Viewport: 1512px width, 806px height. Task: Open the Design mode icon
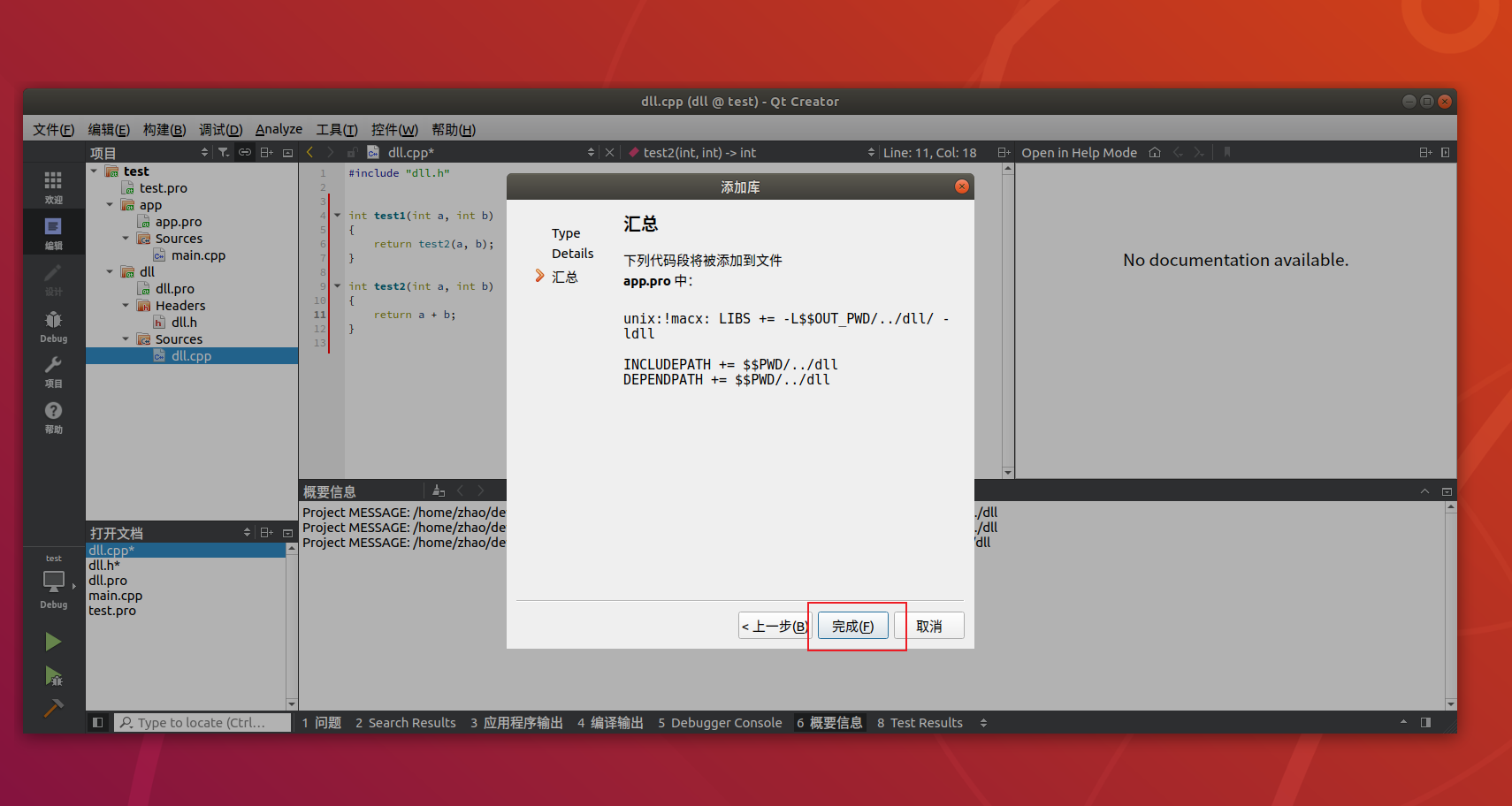pos(53,278)
